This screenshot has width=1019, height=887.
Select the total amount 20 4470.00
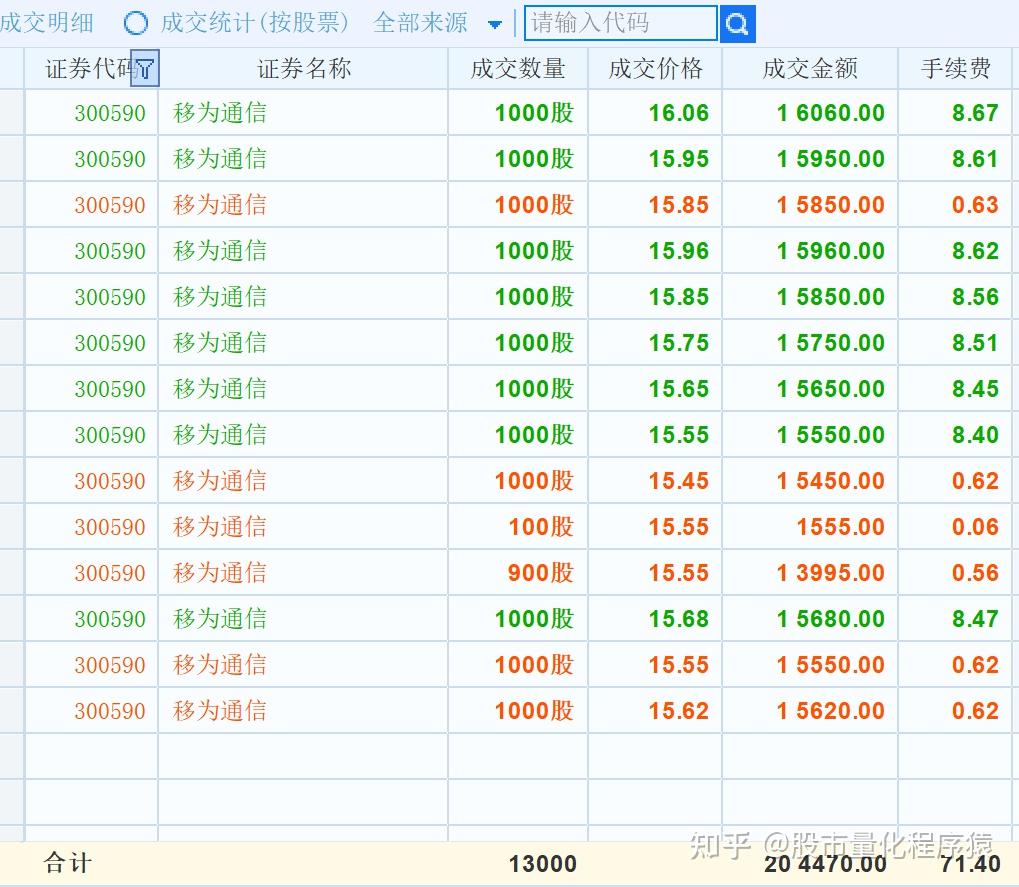coord(825,864)
